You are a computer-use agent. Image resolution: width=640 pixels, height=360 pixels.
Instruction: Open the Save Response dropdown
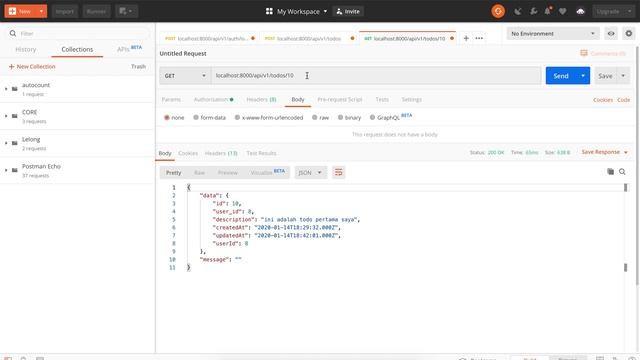point(604,152)
